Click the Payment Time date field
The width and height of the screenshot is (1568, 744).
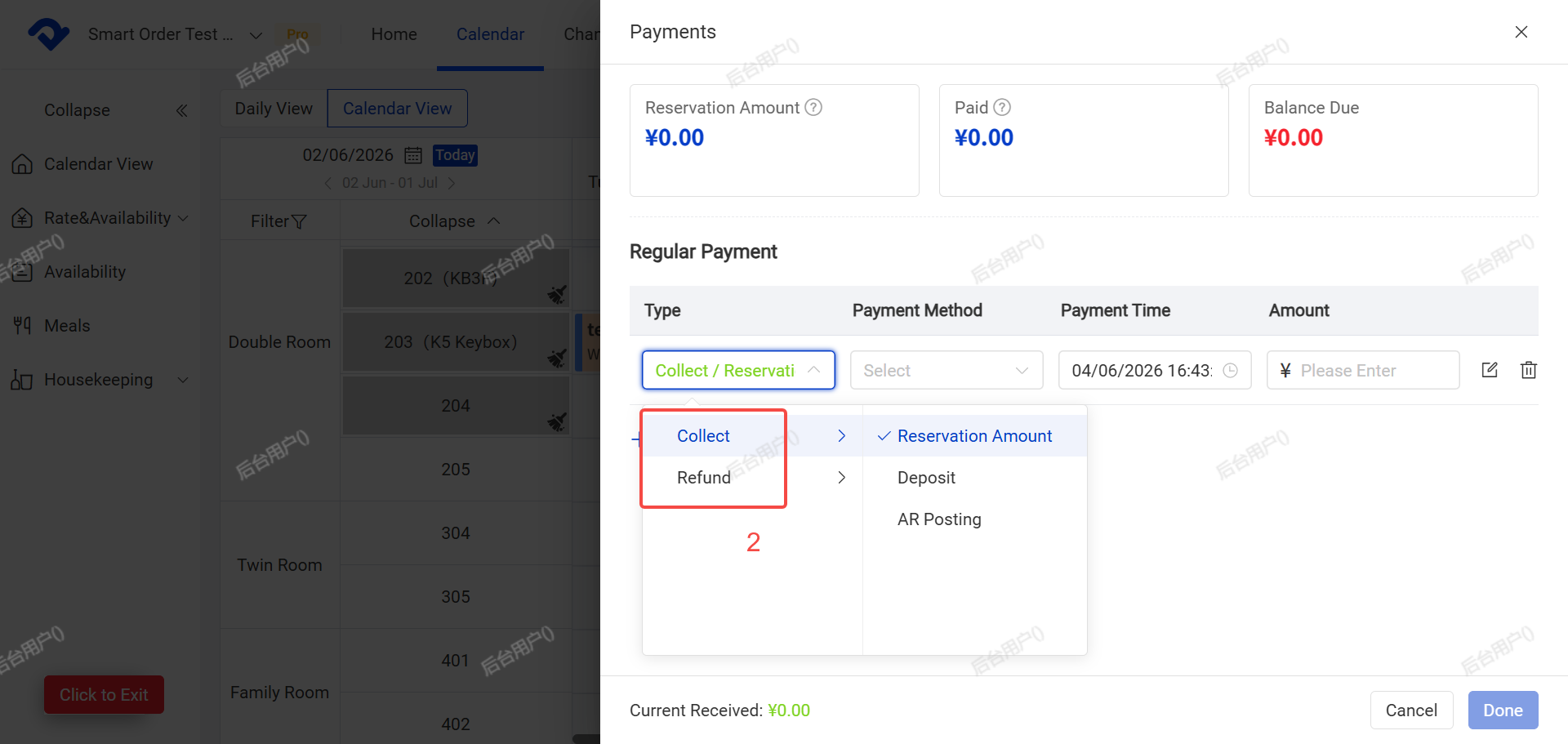[x=1155, y=370]
